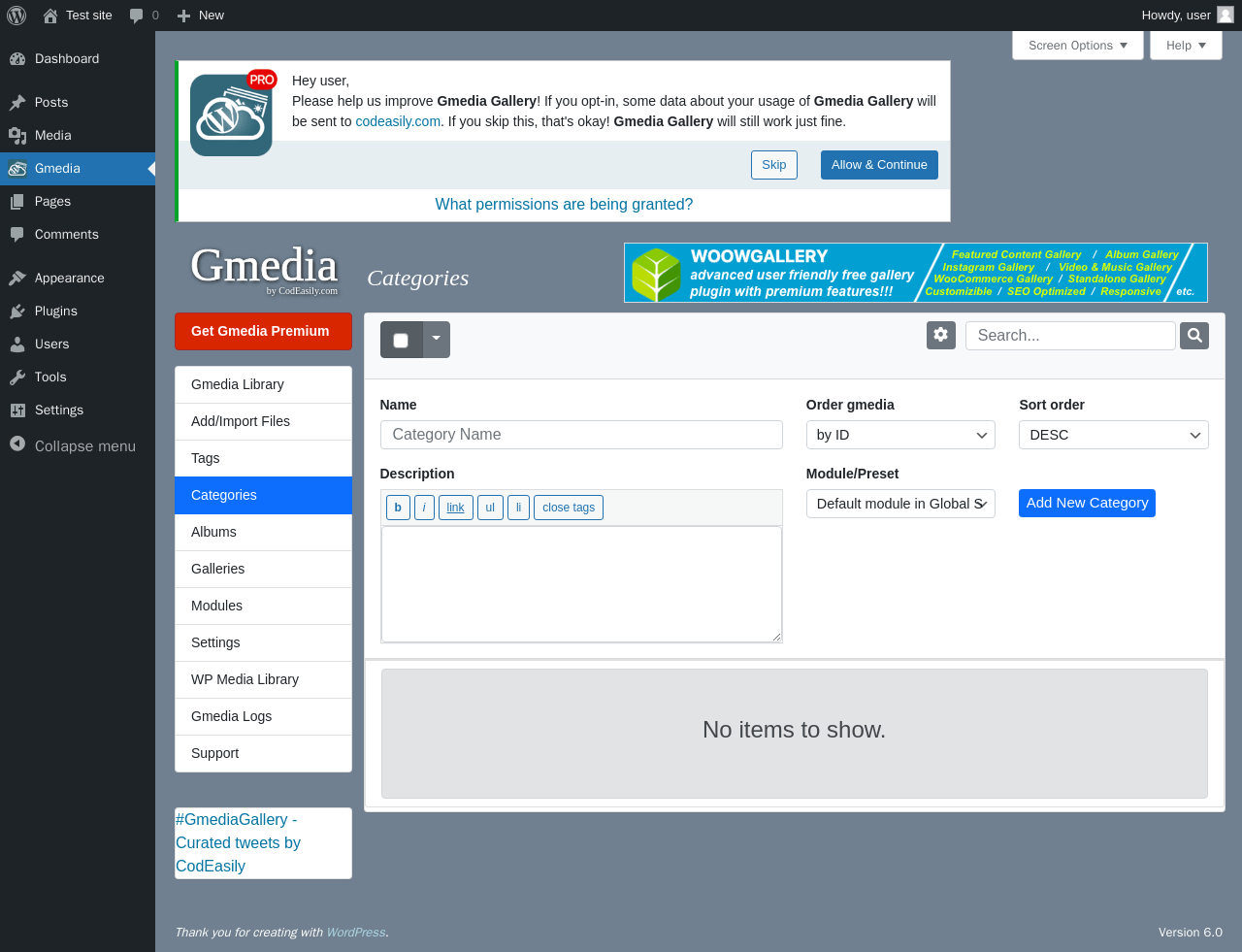Screen dimensions: 1242x952
Task: Click Add New Category button
Action: (x=1087, y=503)
